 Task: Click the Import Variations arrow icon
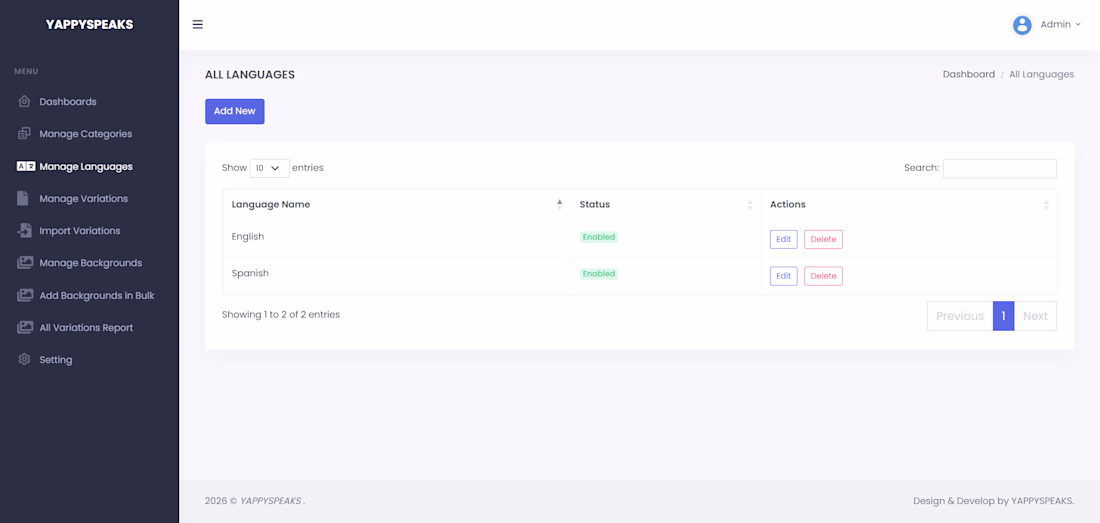point(25,230)
